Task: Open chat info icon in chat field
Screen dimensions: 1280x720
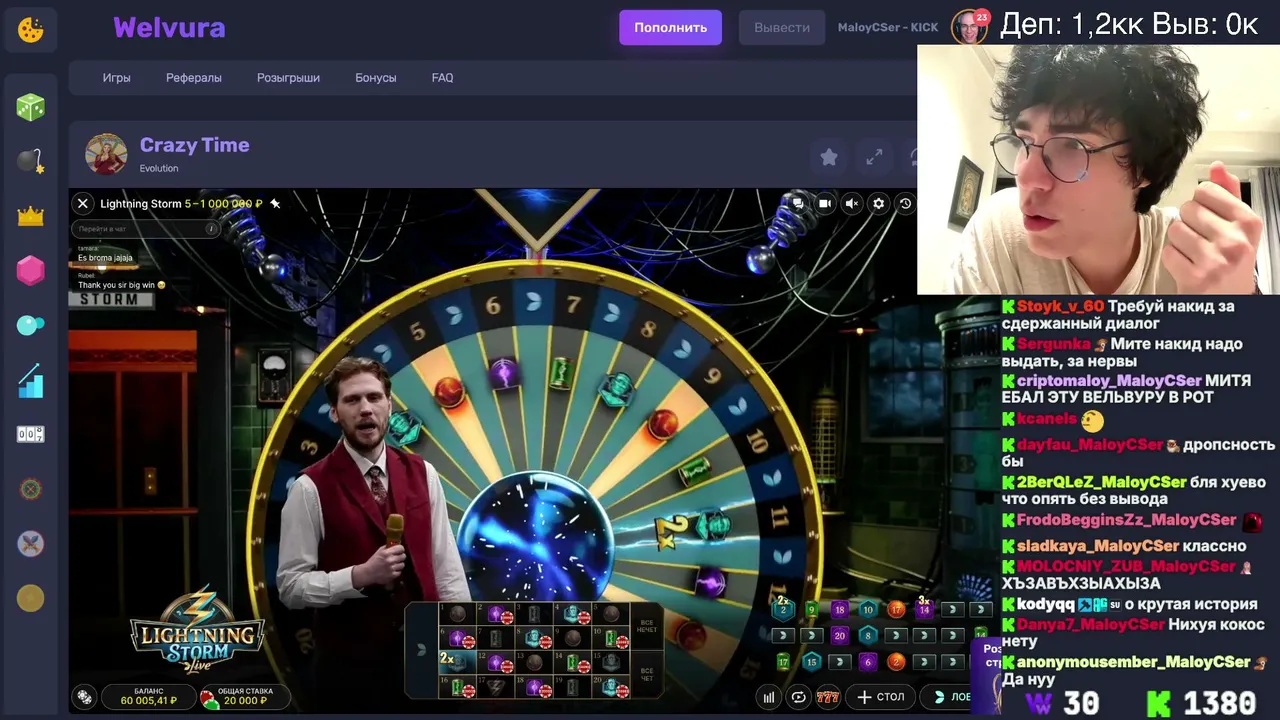Action: click(x=212, y=229)
